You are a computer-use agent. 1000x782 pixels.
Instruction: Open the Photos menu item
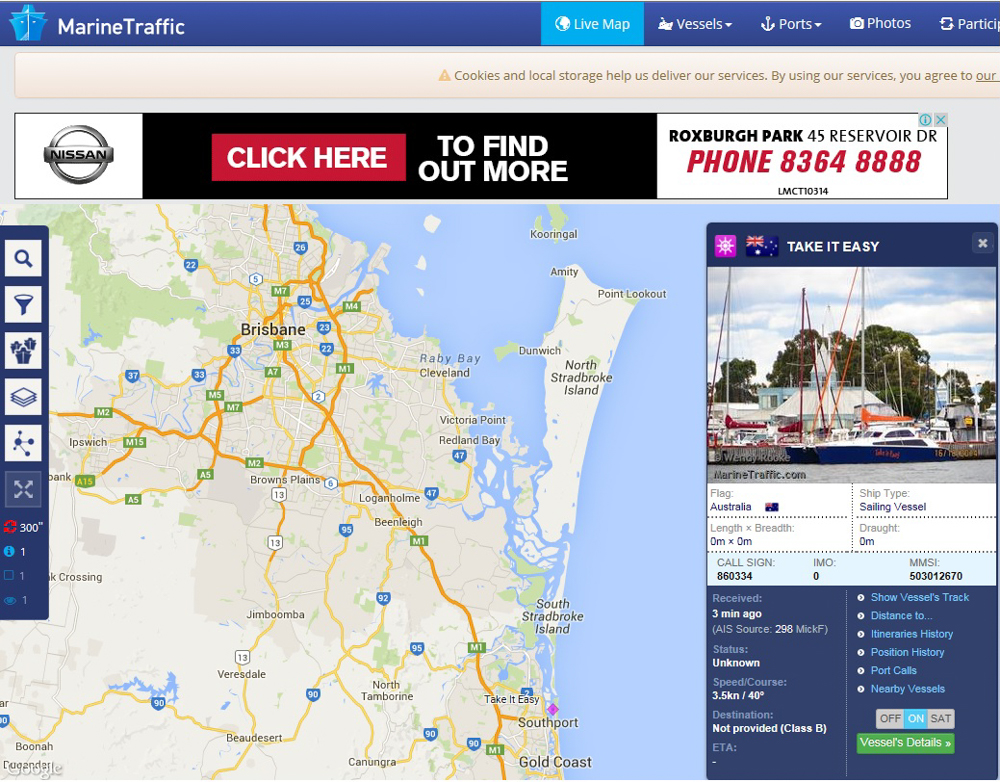pos(880,24)
